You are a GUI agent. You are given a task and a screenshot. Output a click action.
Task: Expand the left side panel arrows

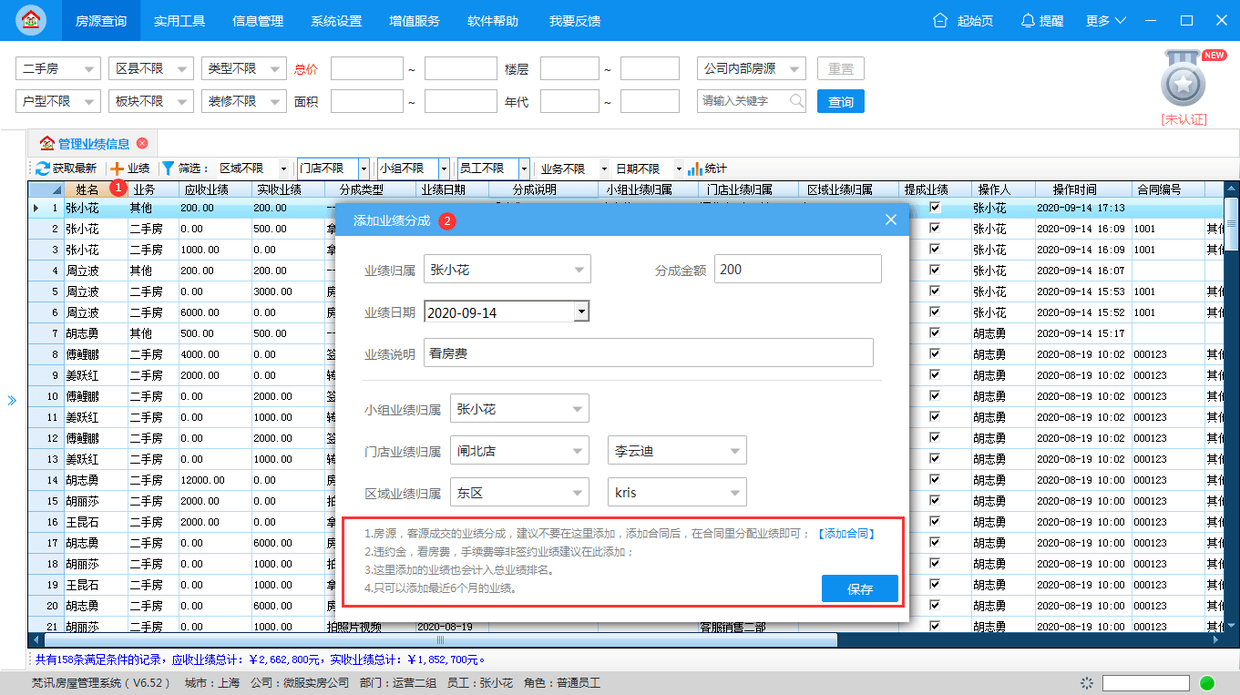pyautogui.click(x=12, y=400)
